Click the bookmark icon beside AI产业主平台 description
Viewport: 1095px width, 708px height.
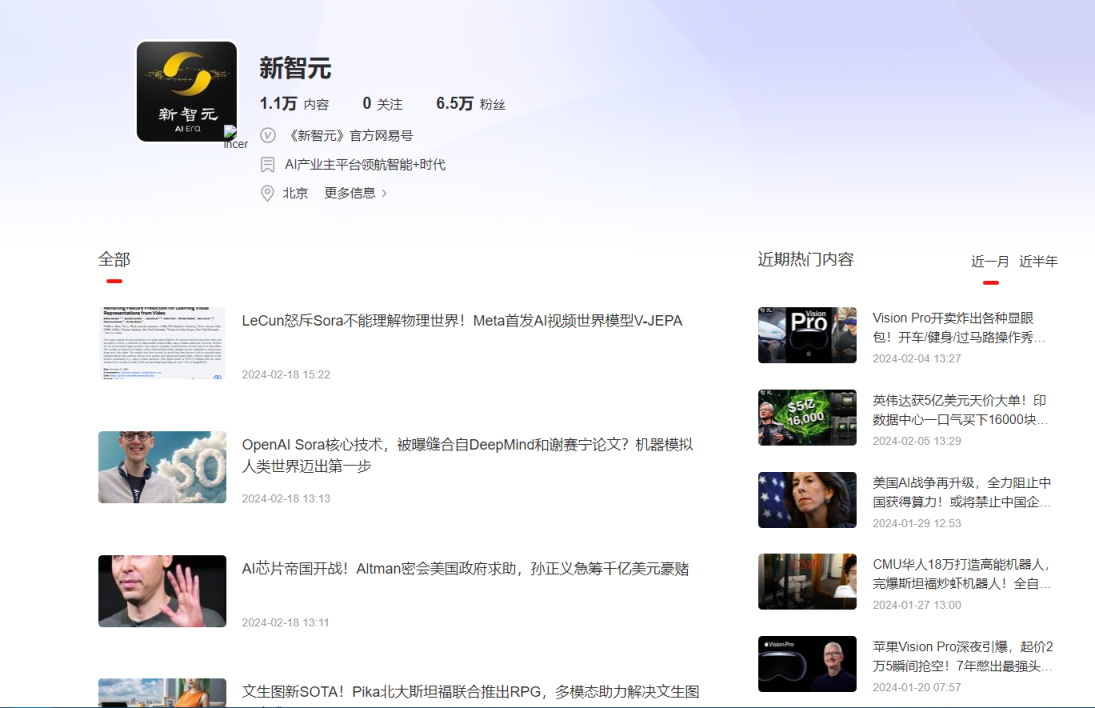(267, 164)
